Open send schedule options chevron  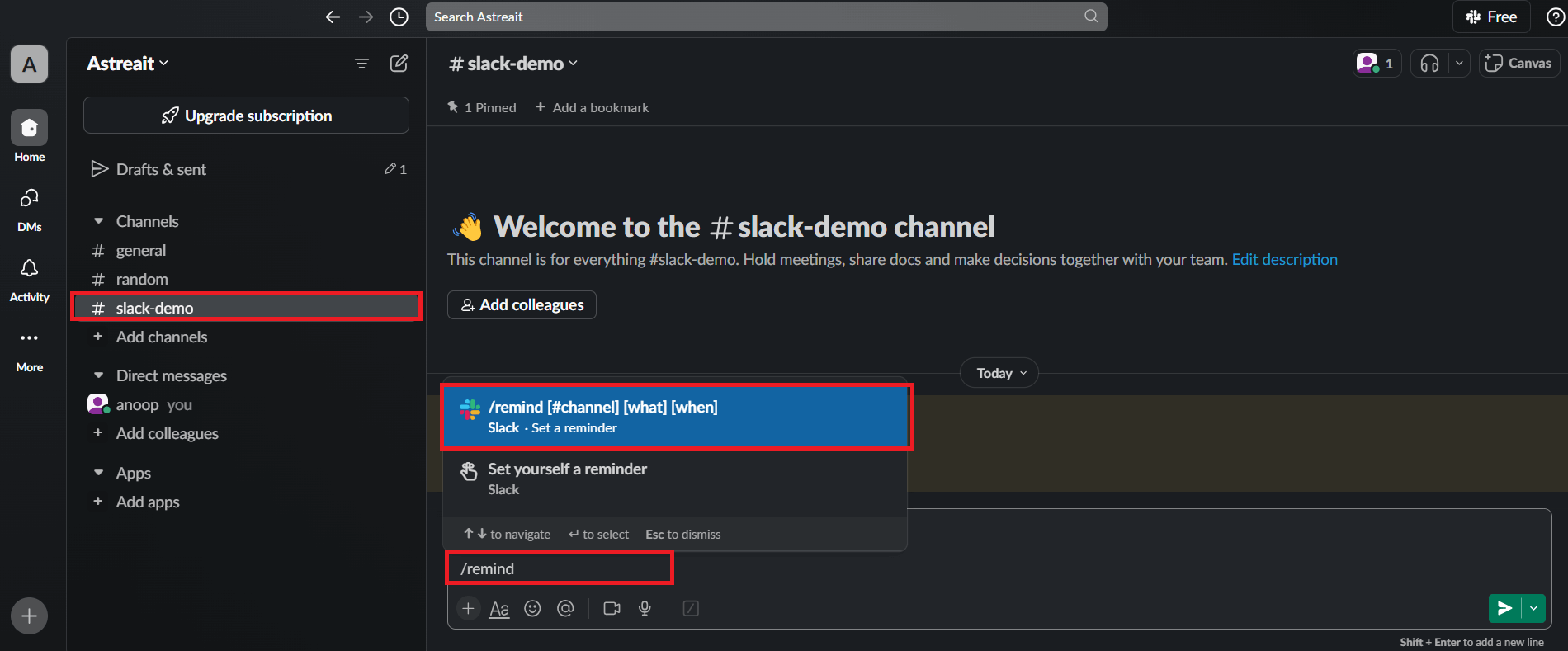[1533, 608]
